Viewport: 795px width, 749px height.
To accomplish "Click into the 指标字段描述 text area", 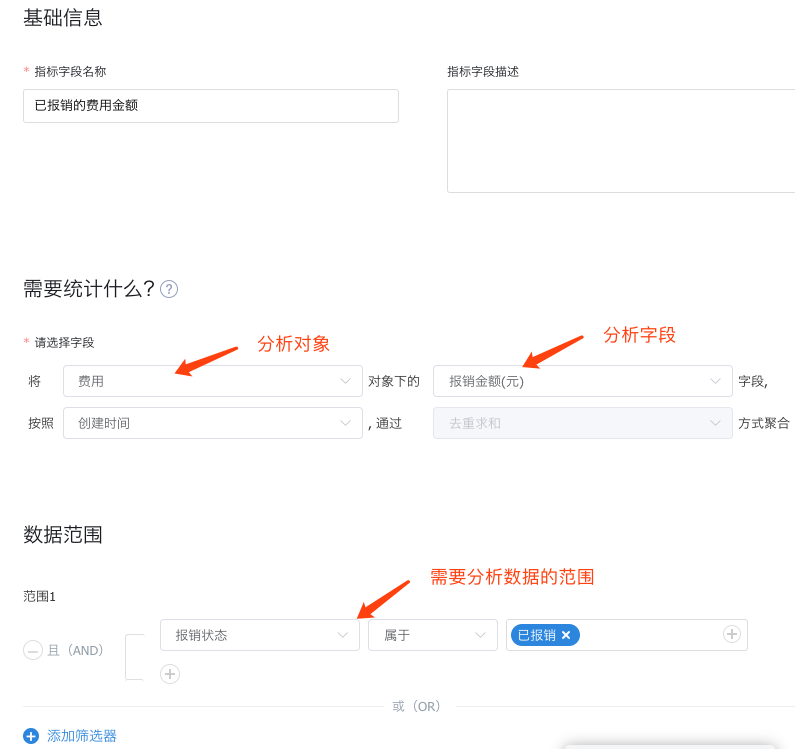I will coord(620,141).
